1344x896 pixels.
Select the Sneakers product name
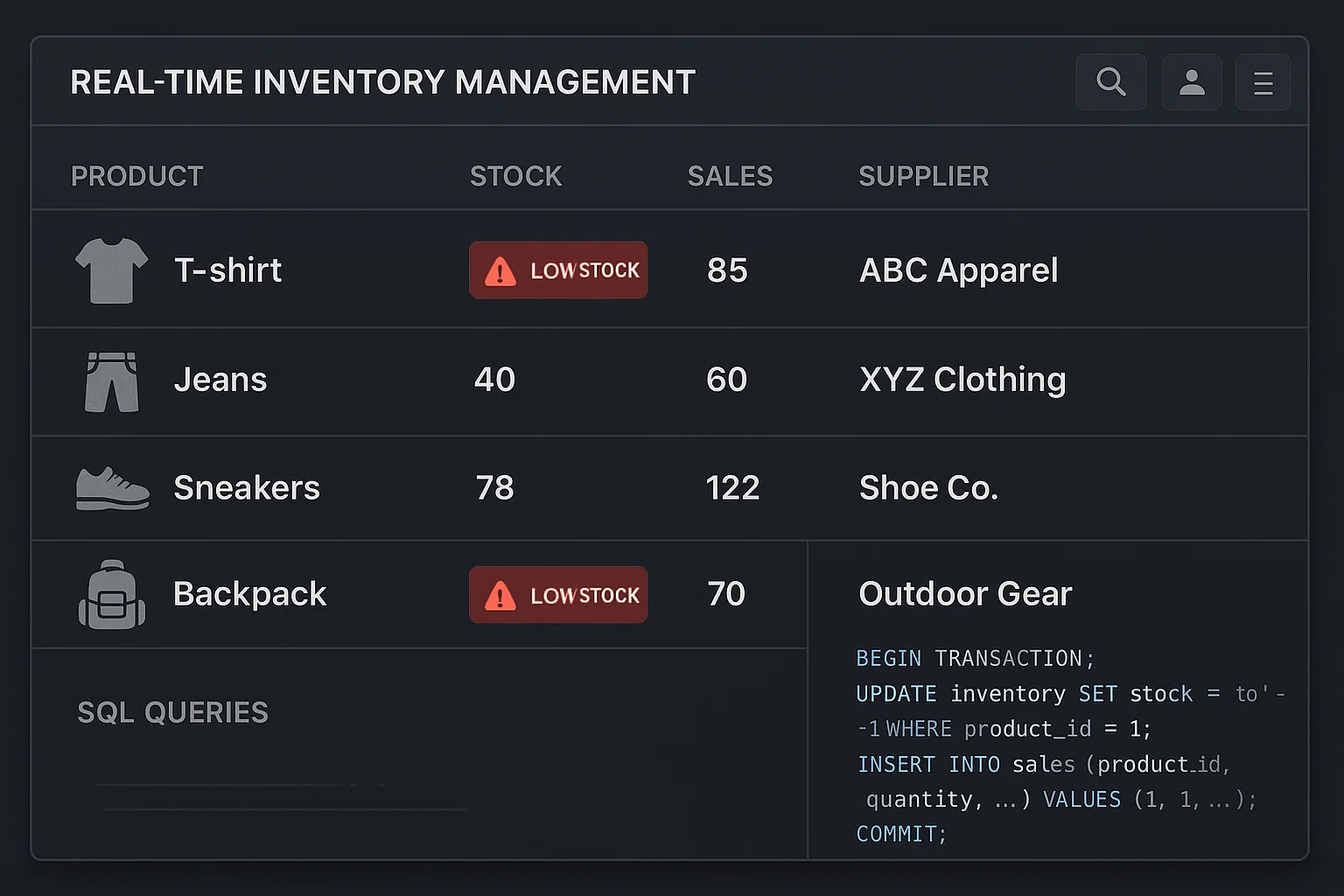(x=247, y=488)
